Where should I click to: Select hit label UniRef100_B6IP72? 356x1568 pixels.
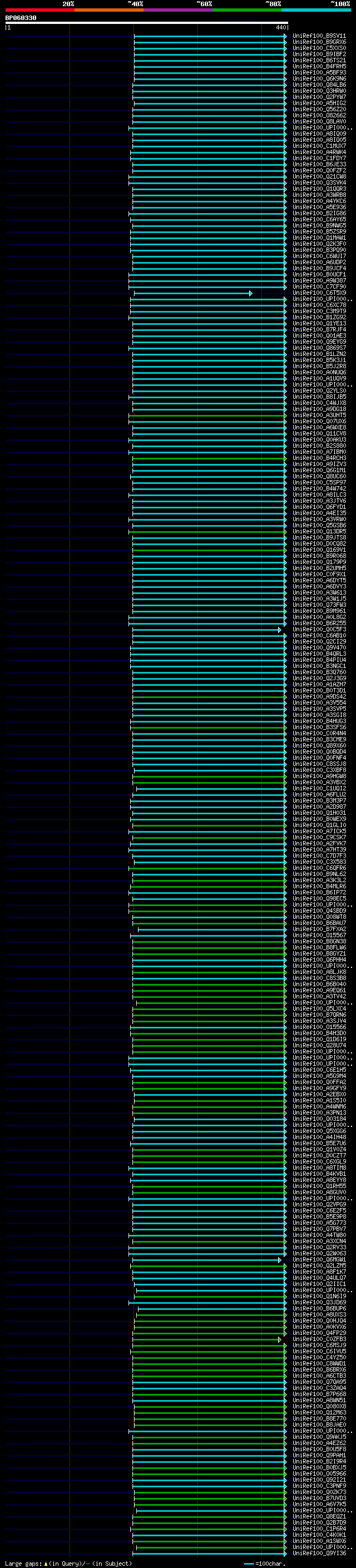319,892
